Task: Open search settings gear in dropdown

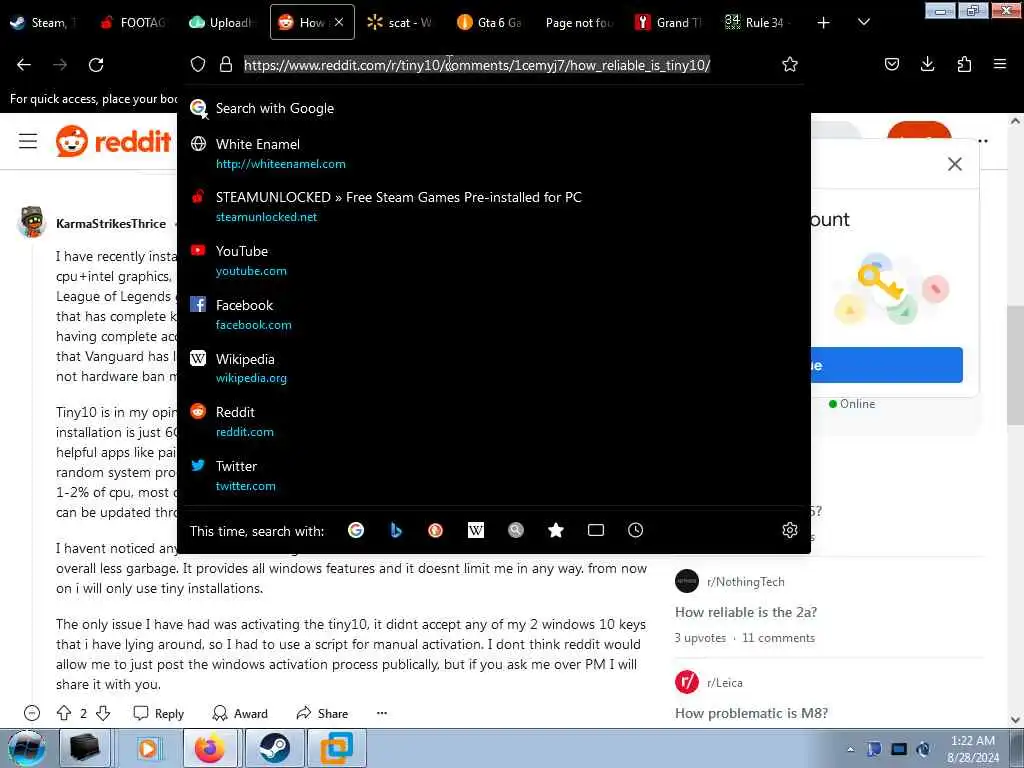Action: click(x=790, y=530)
